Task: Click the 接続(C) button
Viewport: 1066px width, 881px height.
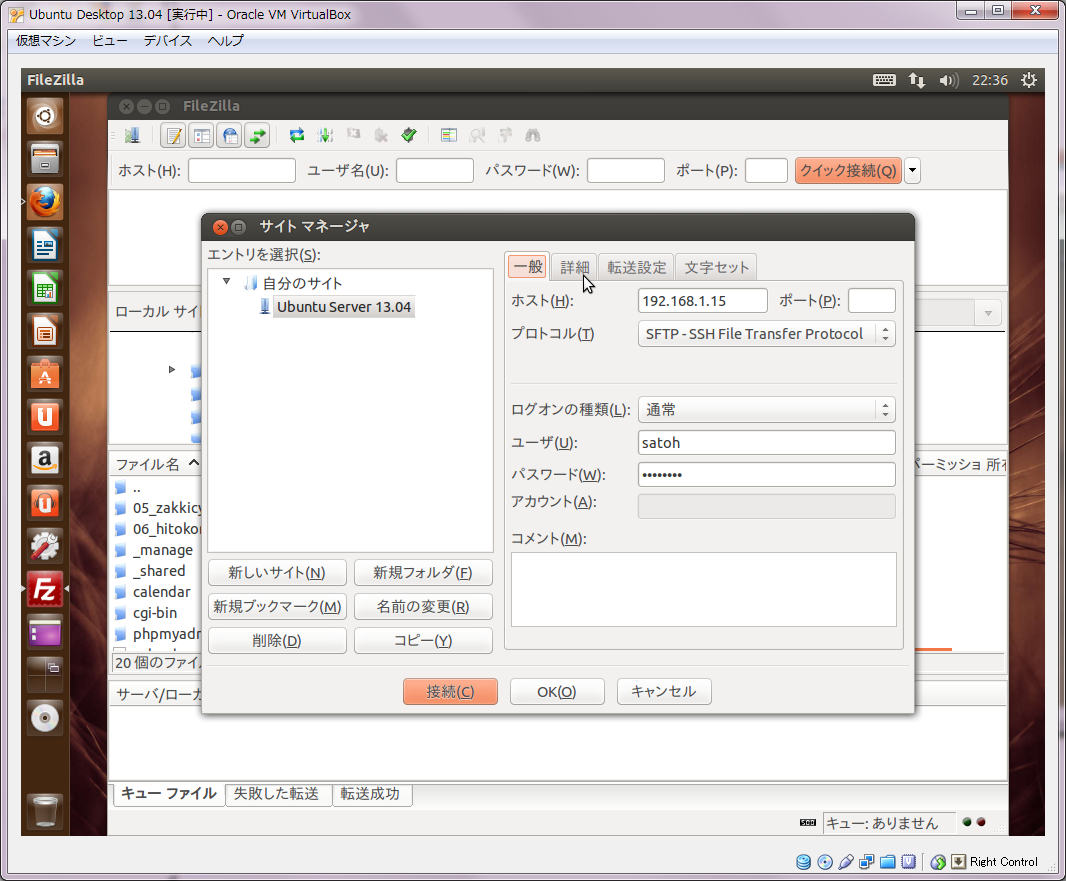Action: pos(450,691)
